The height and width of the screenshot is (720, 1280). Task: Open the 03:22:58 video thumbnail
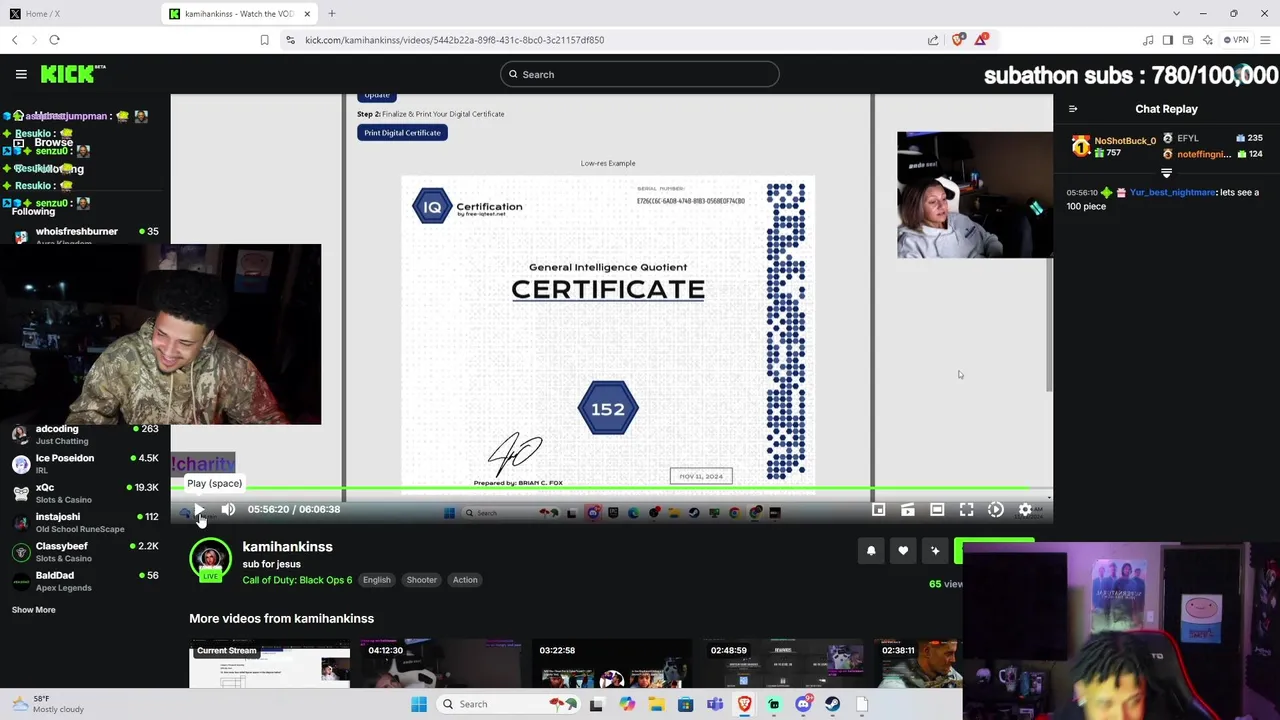pyautogui.click(x=612, y=664)
